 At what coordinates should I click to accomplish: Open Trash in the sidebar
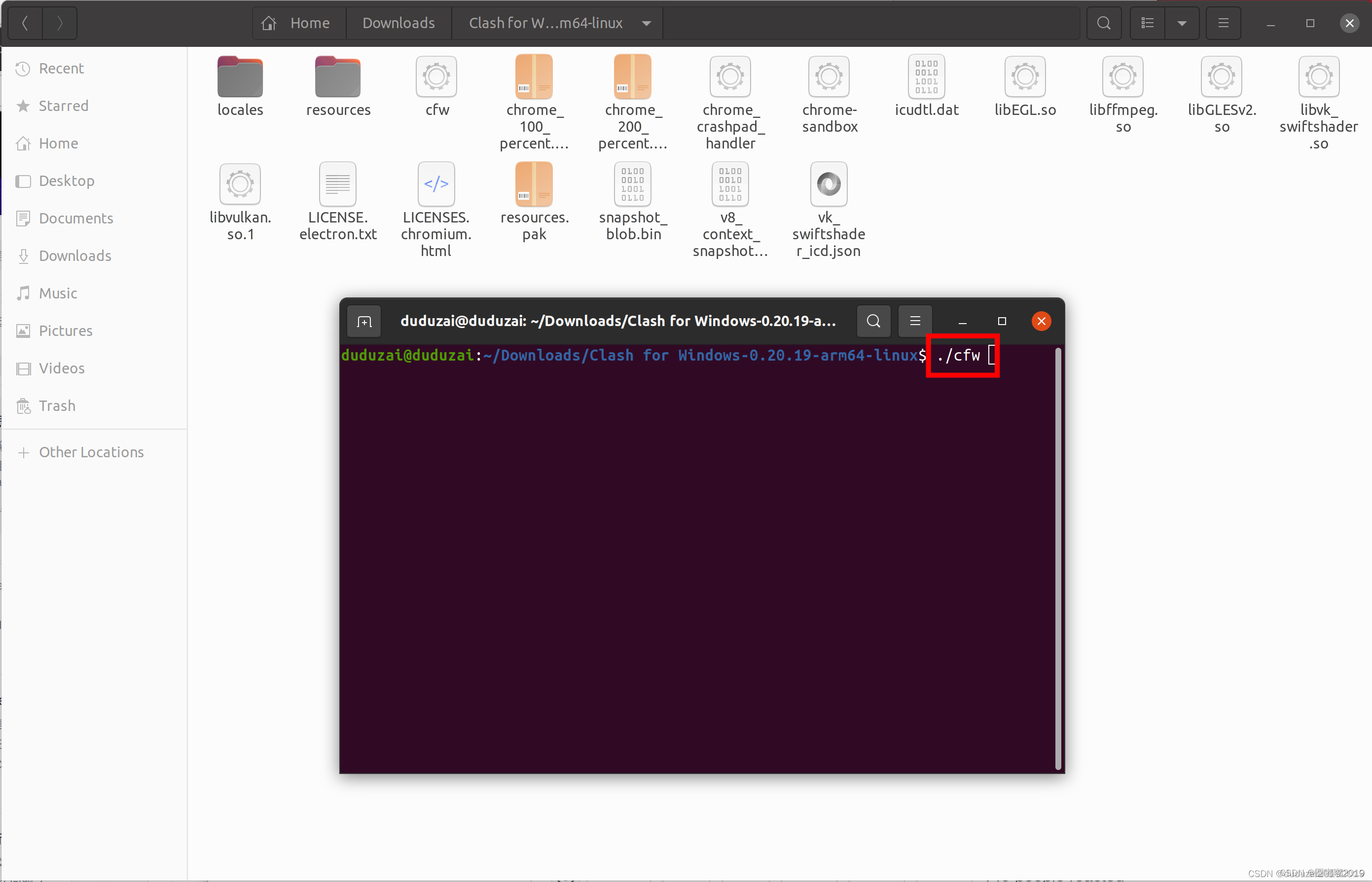(57, 406)
